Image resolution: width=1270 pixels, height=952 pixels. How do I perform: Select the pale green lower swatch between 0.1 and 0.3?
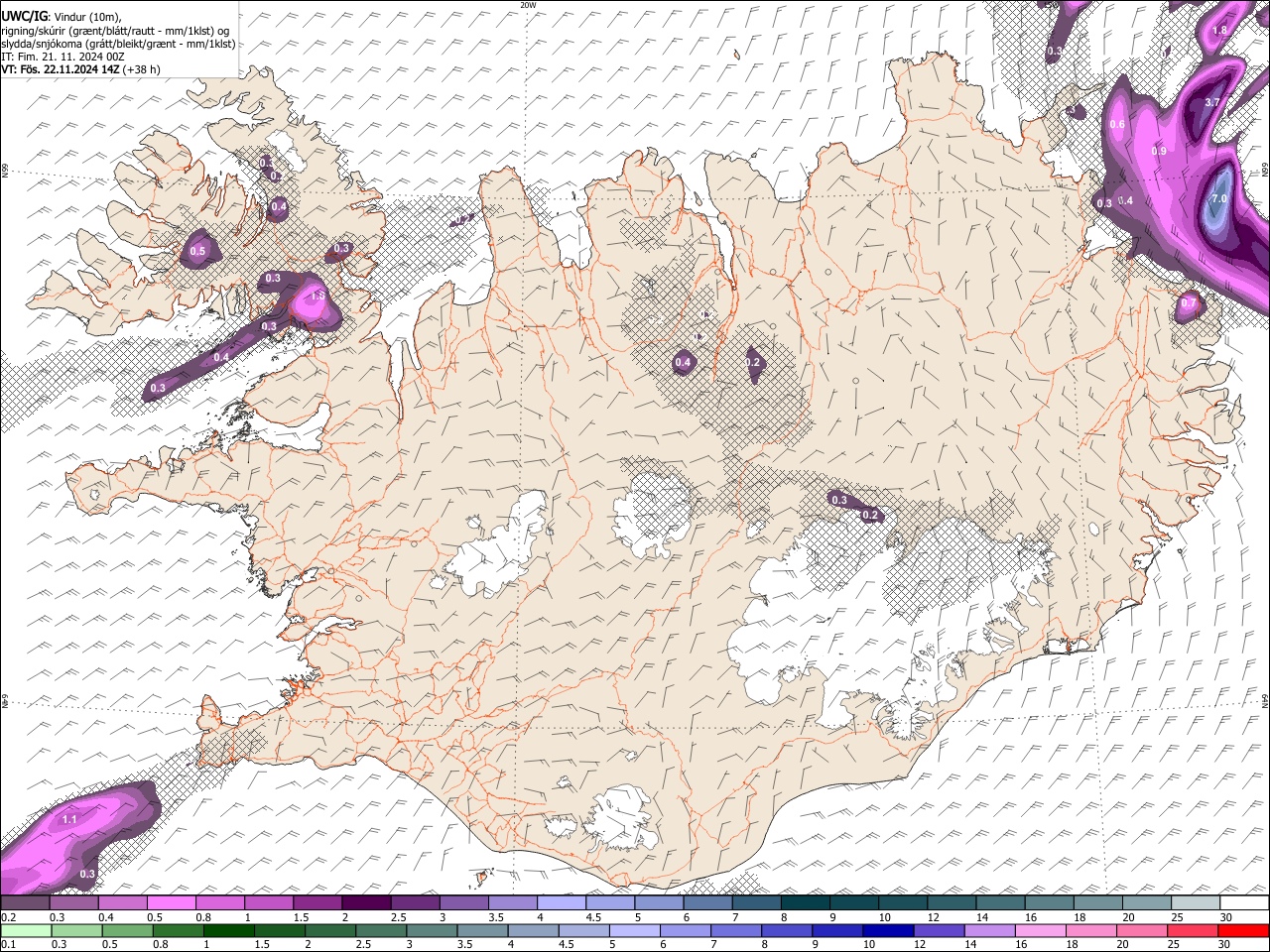(x=26, y=930)
